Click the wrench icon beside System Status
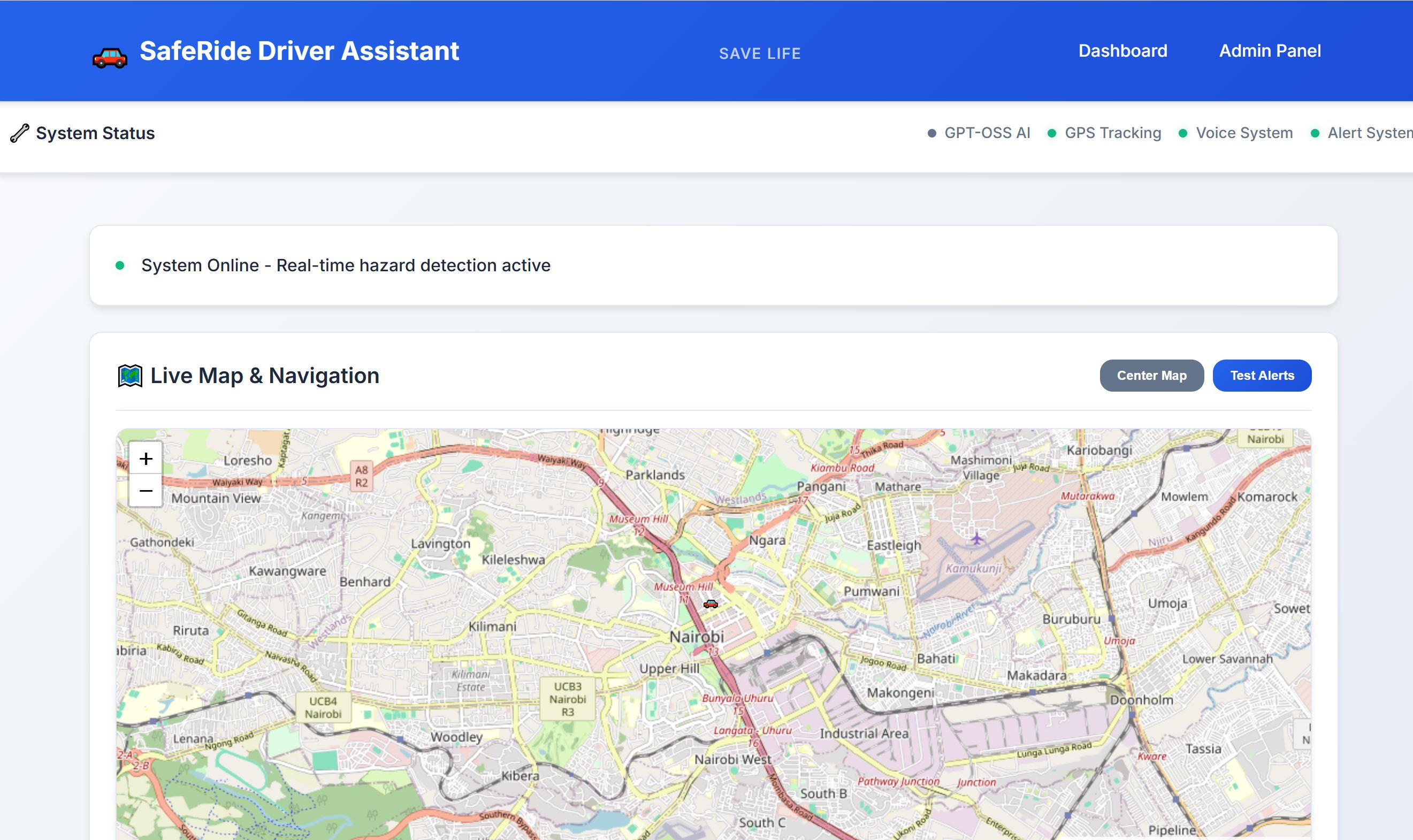This screenshot has height=840, width=1413. coord(20,133)
